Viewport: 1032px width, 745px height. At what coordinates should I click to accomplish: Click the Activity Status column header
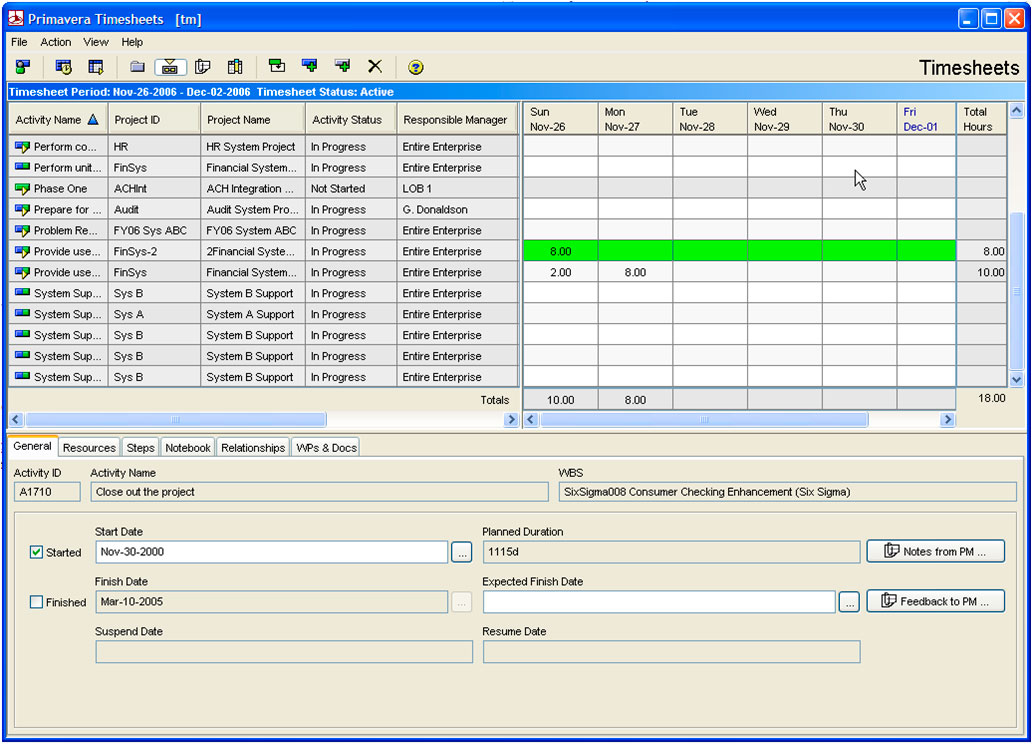351,120
